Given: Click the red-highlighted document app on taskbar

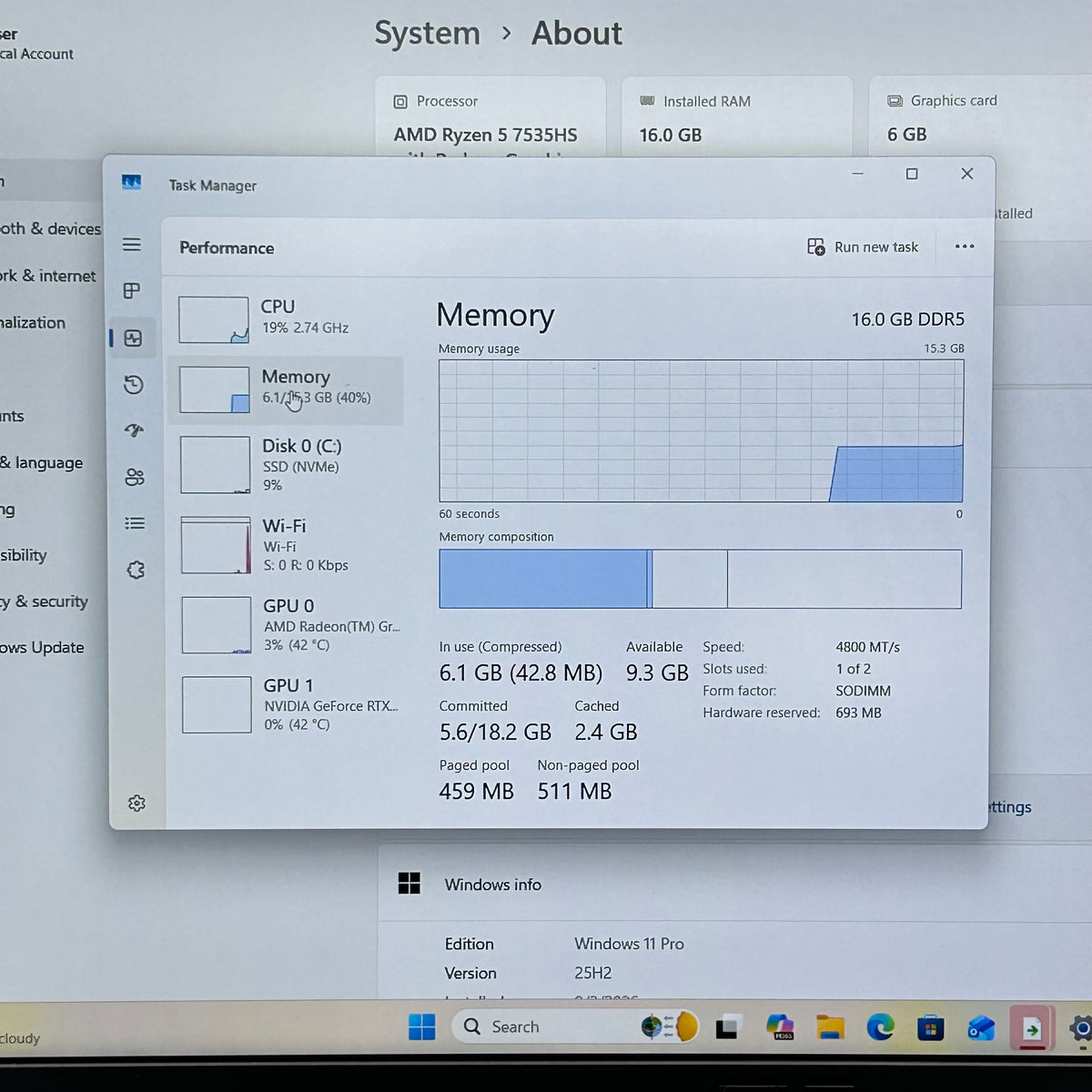Looking at the screenshot, I should 1032,1028.
